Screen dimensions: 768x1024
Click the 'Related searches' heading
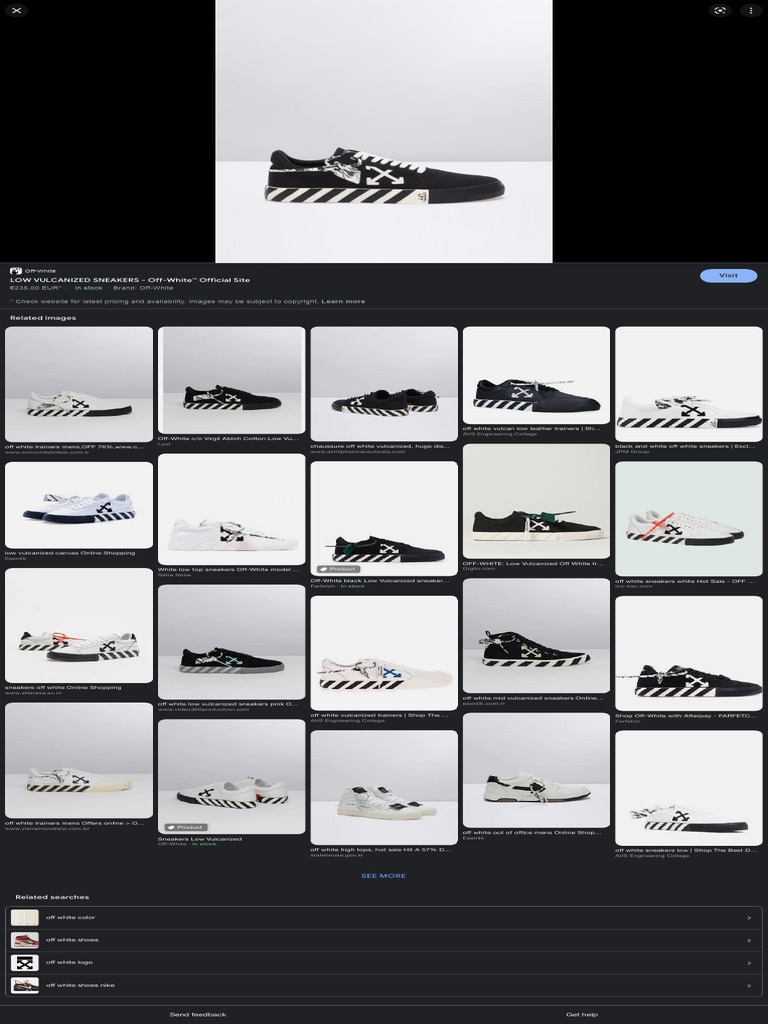pos(52,897)
